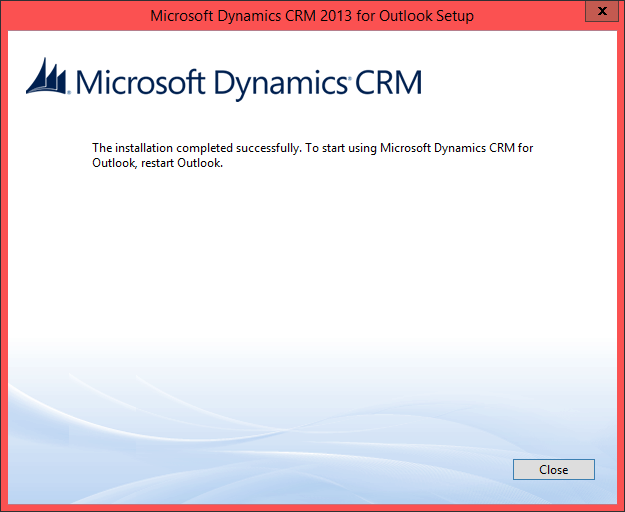
Task: Click the blank white area below the message
Action: click(x=310, y=260)
